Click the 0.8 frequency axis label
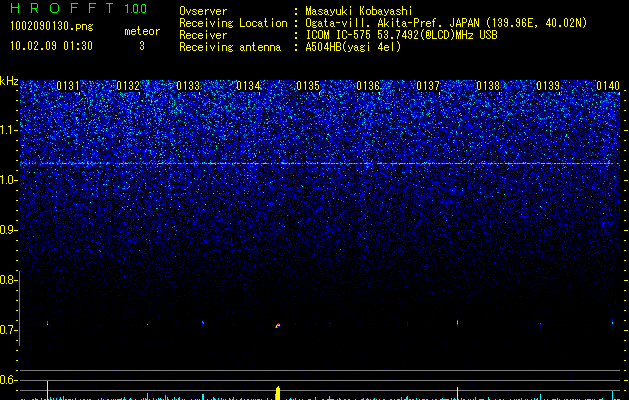Screen dimensions: 629x400 pyautogui.click(x=8, y=280)
